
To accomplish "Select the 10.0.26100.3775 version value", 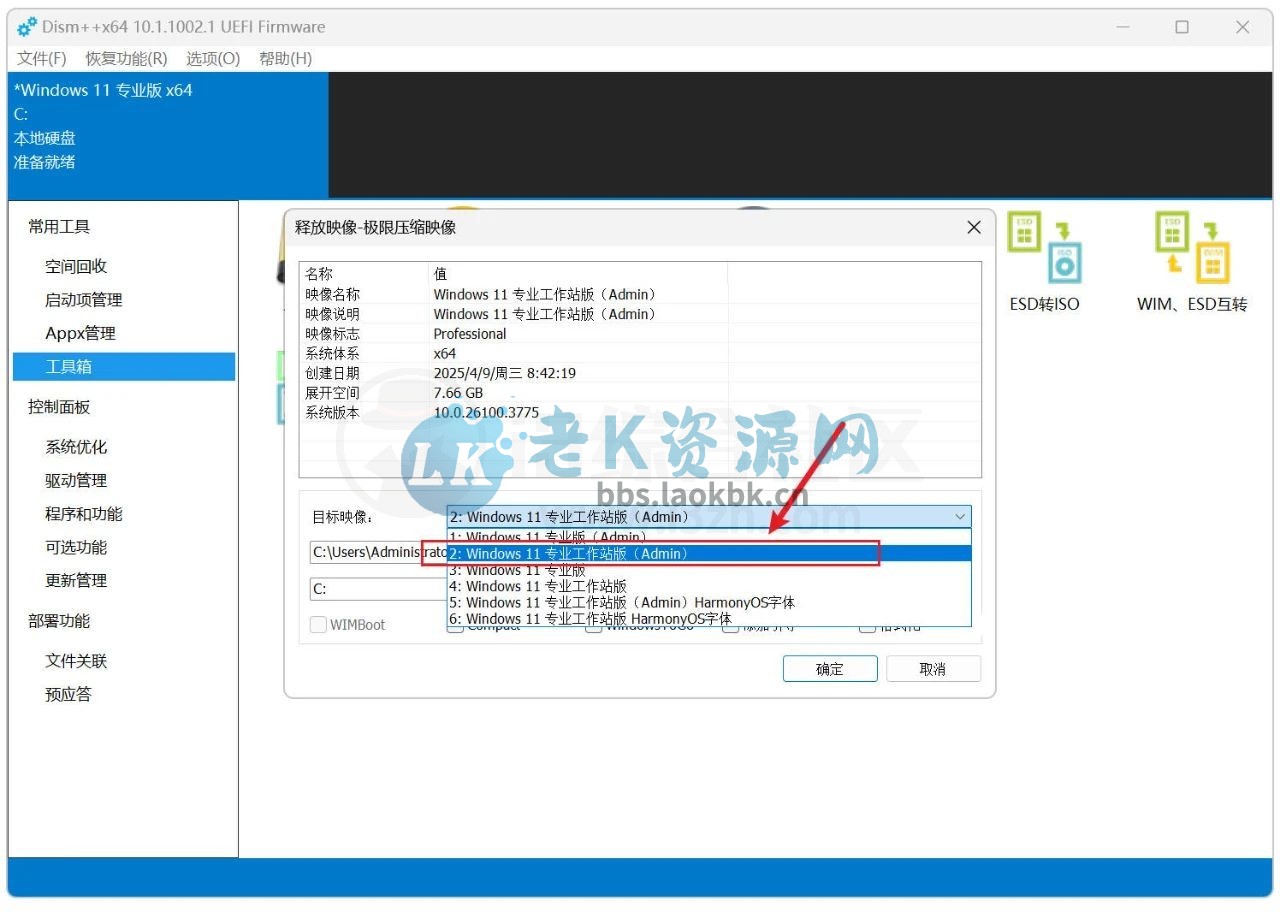I will [486, 412].
